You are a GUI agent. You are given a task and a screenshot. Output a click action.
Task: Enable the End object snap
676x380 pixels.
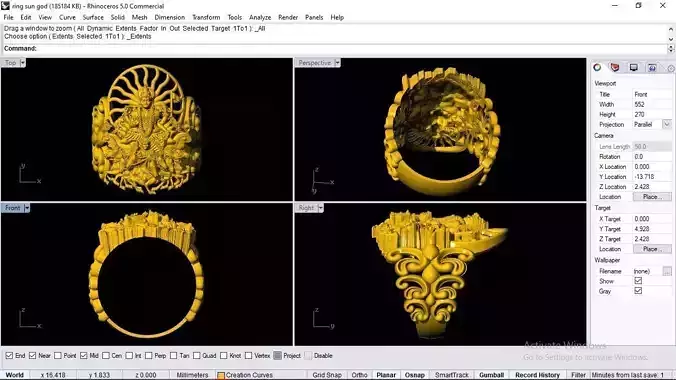click(x=9, y=355)
